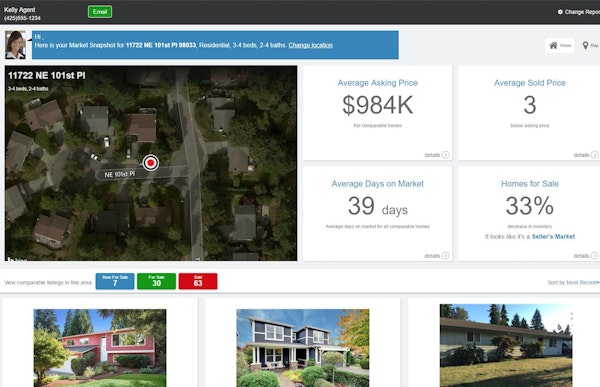Screen dimensions: 600x387
Task: Filter listings by For Sale 30
Action: click(157, 281)
